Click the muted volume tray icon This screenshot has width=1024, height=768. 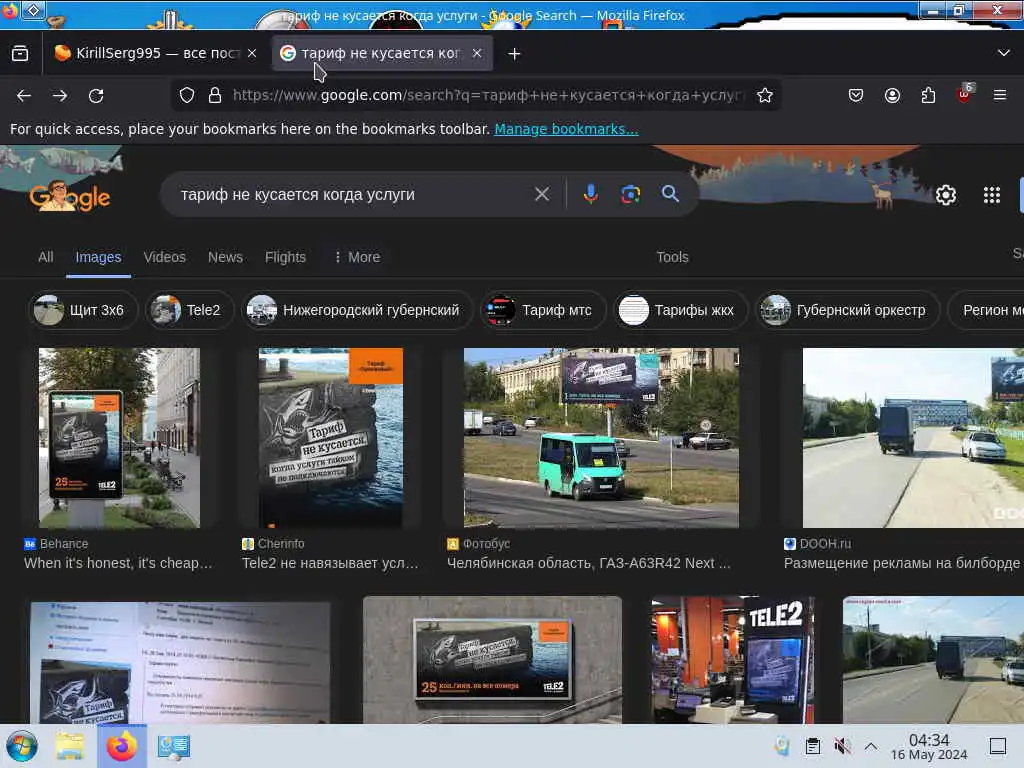point(842,746)
